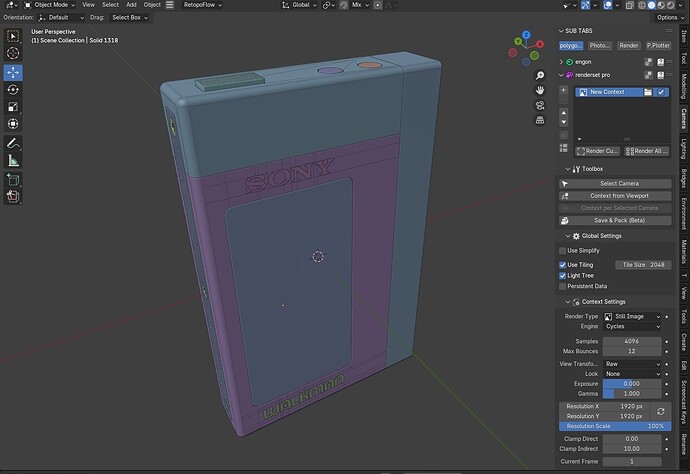Collapse the Global Settings section

tap(568, 236)
